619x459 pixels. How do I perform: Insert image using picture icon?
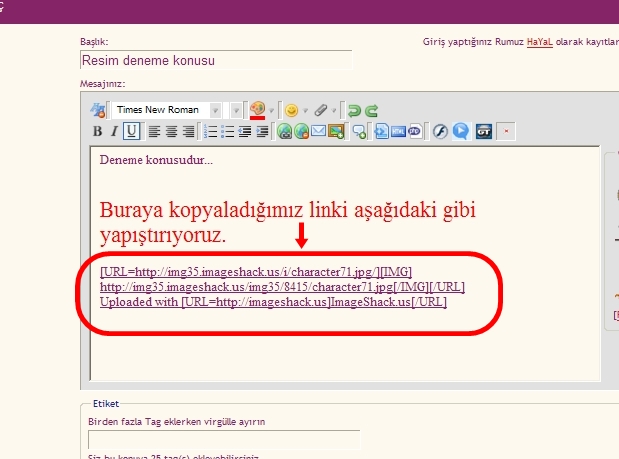pyautogui.click(x=336, y=131)
